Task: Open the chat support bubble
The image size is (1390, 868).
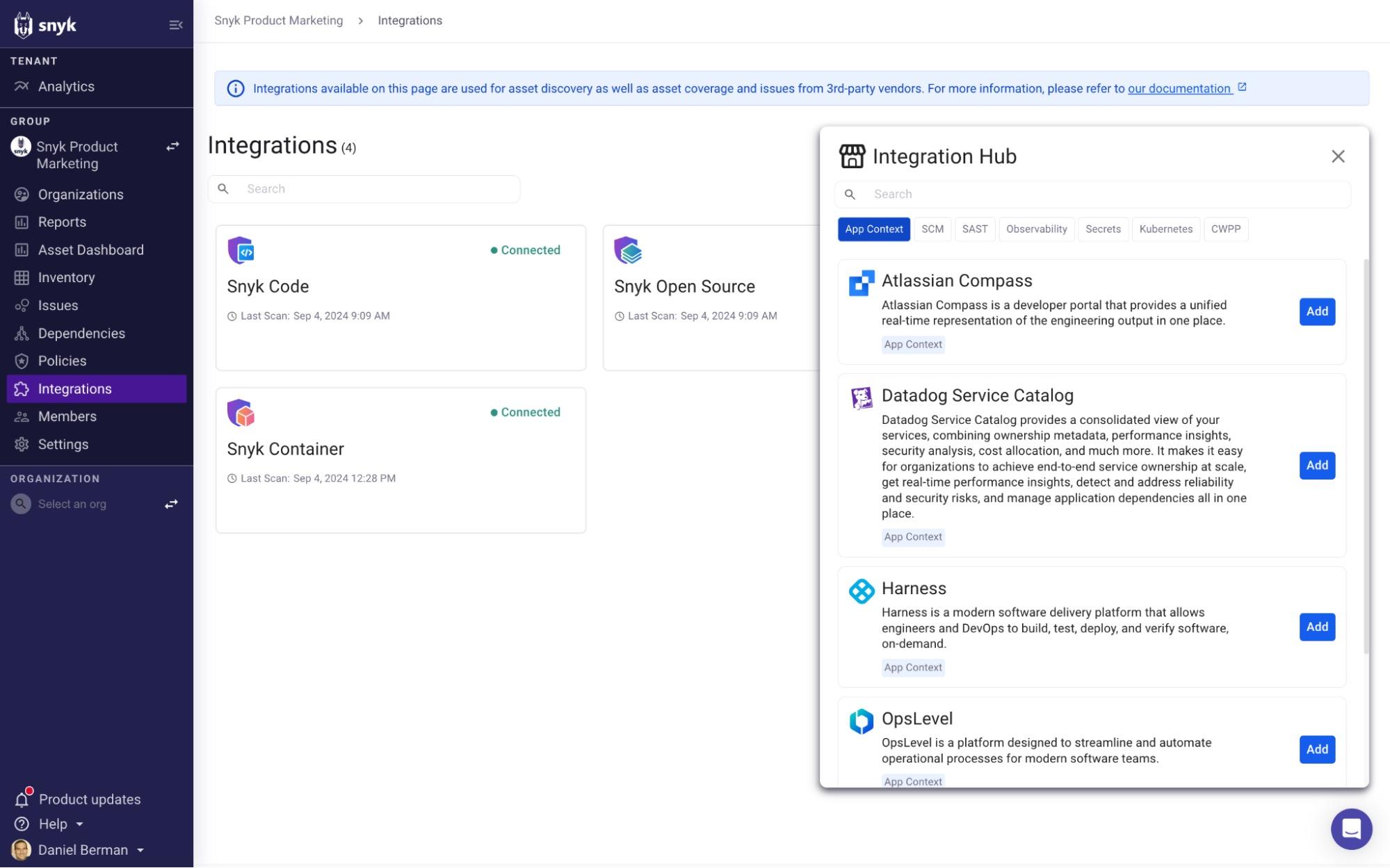Action: 1351,829
